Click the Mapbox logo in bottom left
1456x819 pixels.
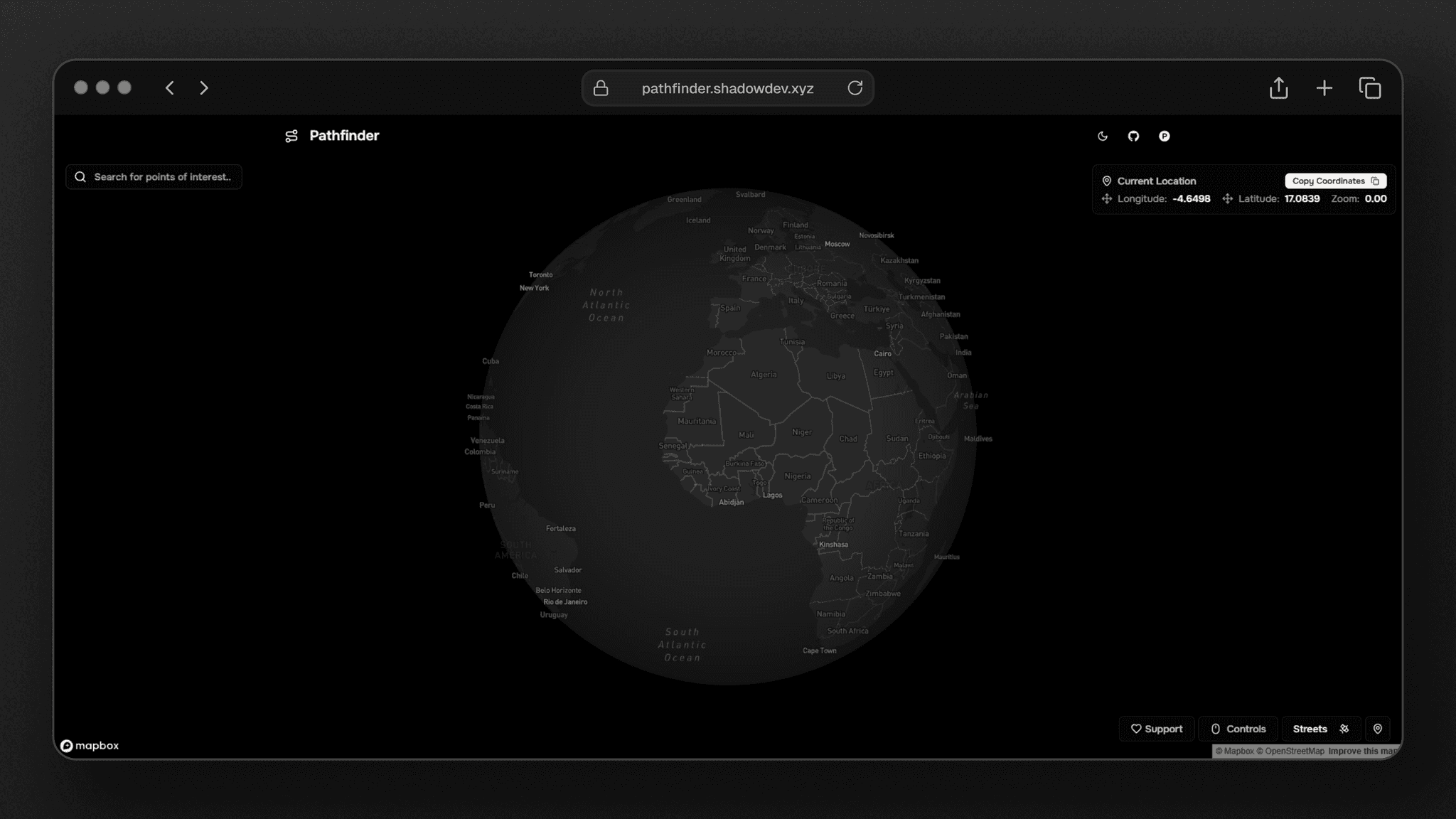pos(90,746)
